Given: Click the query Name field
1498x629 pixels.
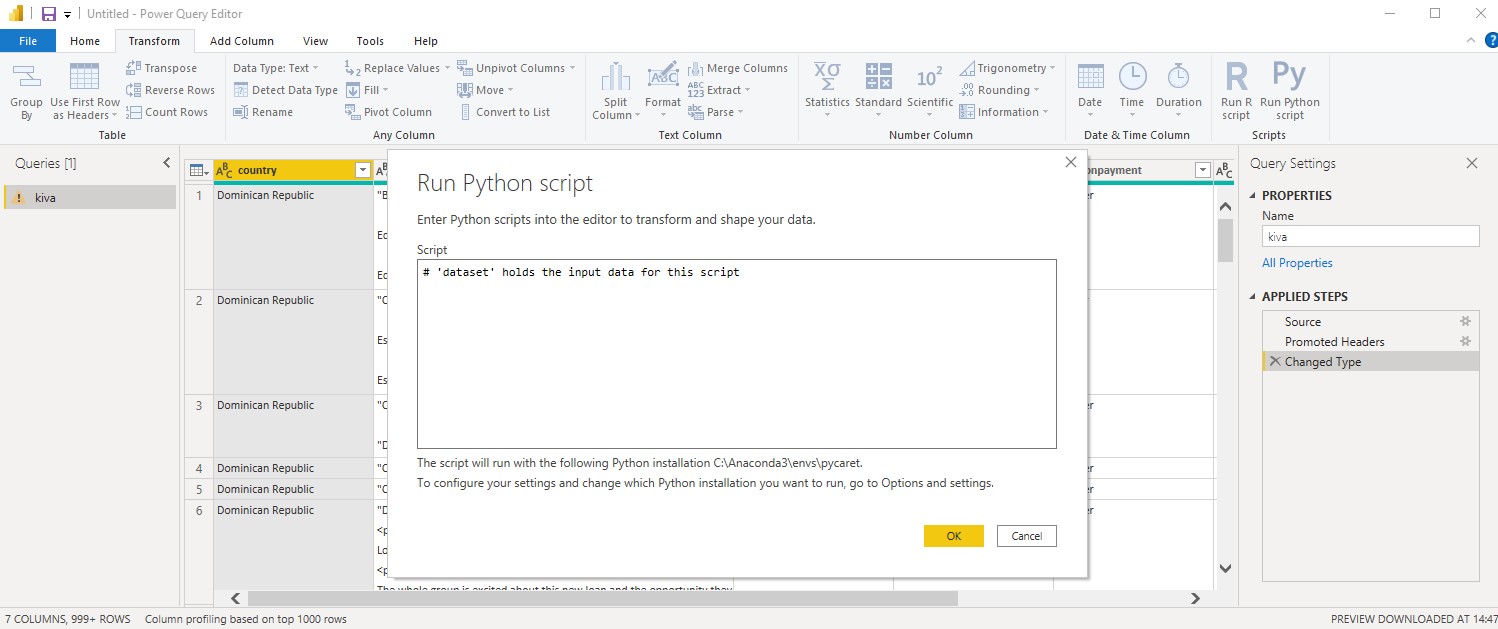Looking at the screenshot, I should (1370, 237).
